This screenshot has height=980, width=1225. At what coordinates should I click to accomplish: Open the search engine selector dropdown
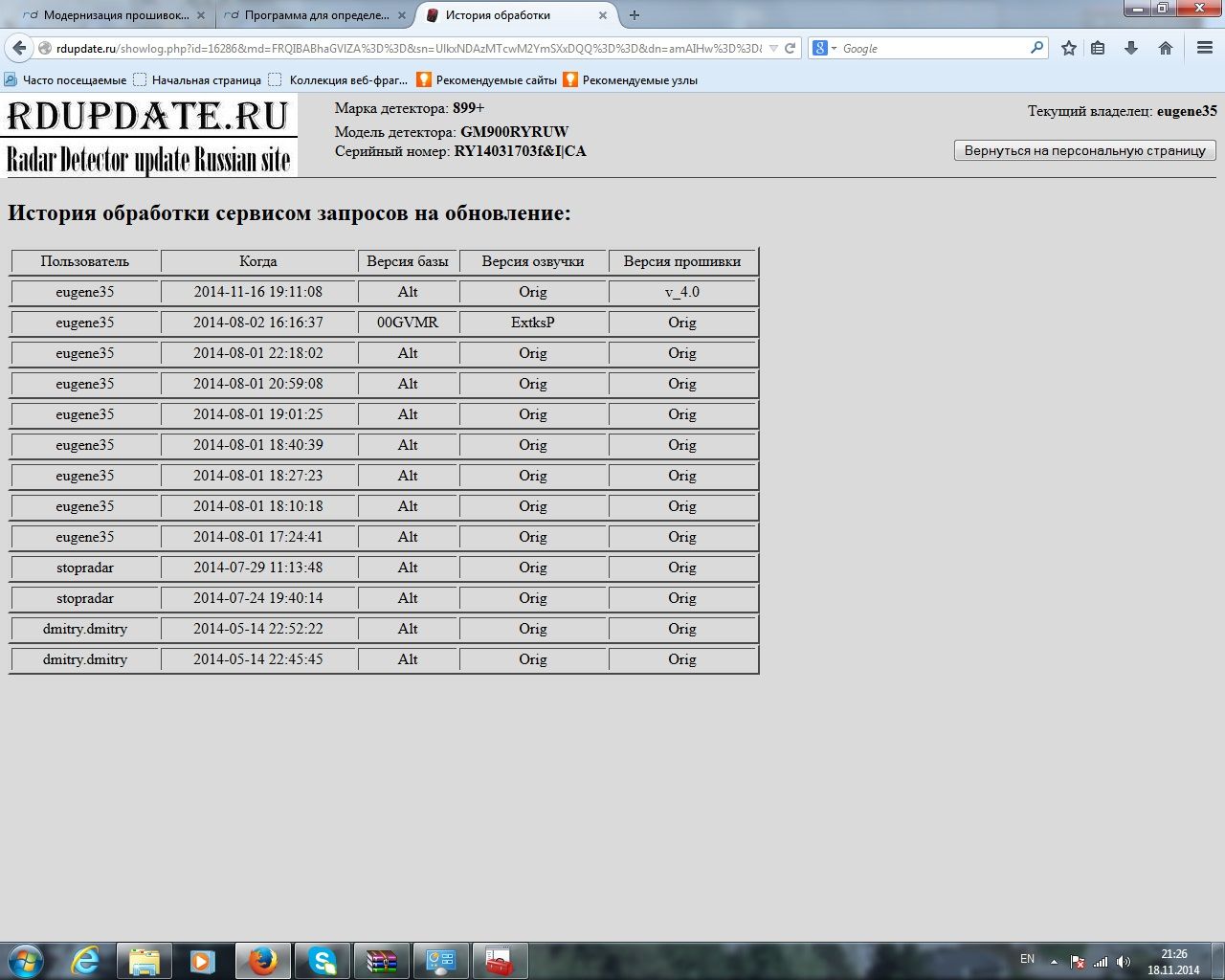824,48
